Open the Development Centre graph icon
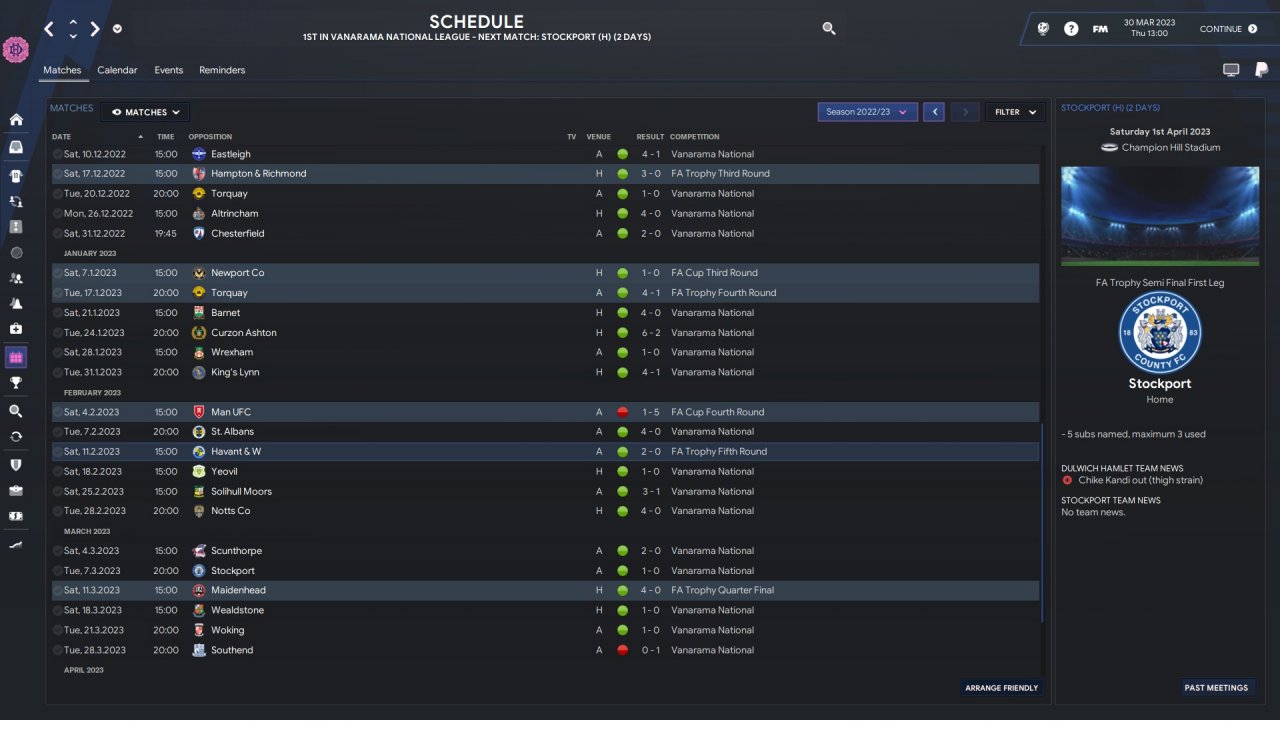Screen dimensions: 1280x750 16,545
